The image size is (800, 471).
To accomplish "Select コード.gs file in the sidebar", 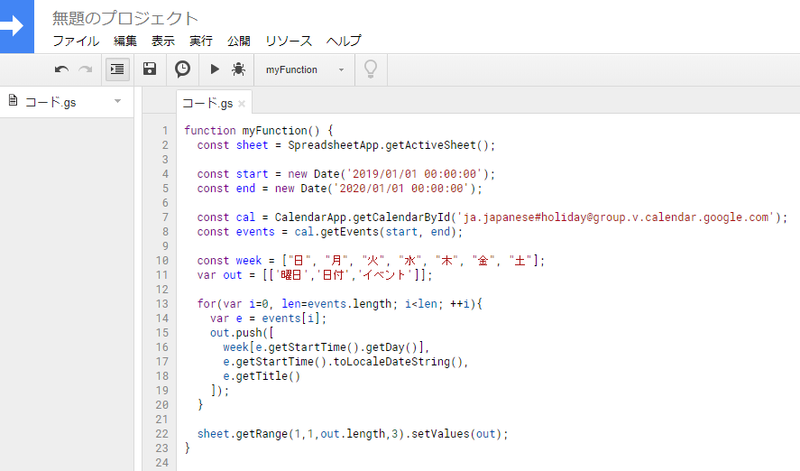I will coord(66,102).
